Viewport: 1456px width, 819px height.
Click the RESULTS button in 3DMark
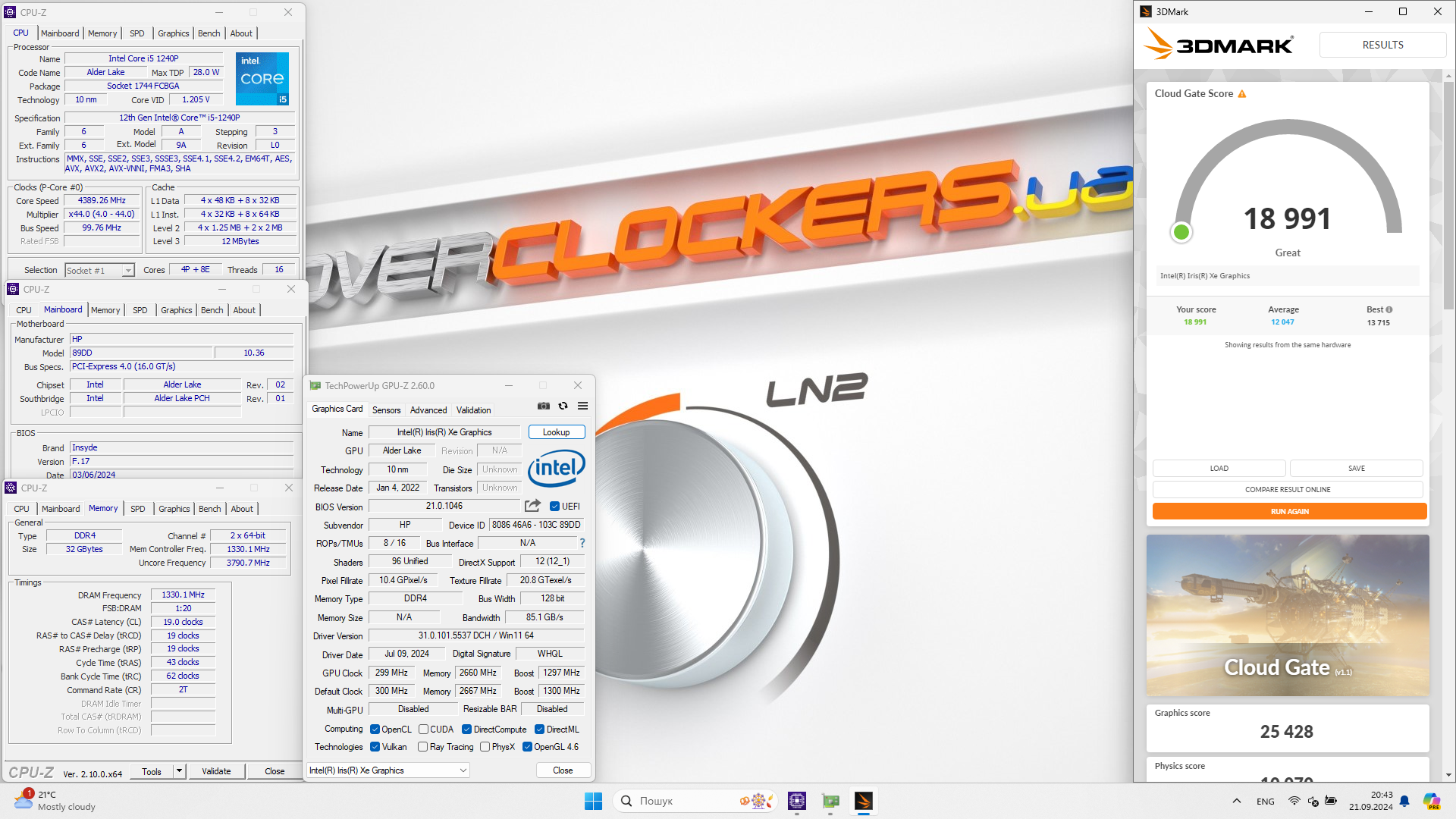(1382, 45)
